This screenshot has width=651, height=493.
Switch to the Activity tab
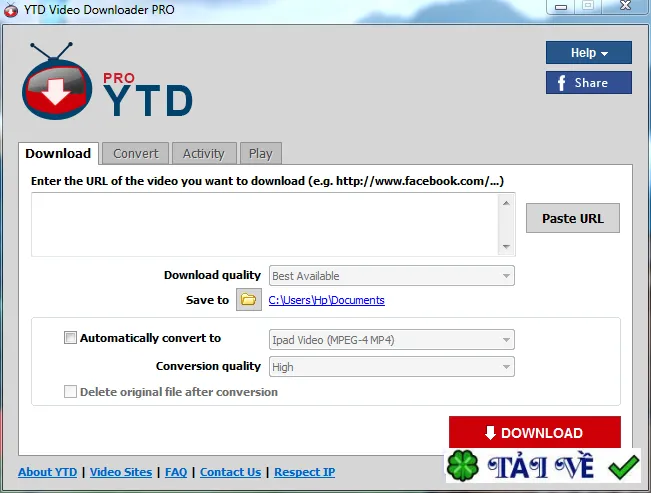[204, 154]
